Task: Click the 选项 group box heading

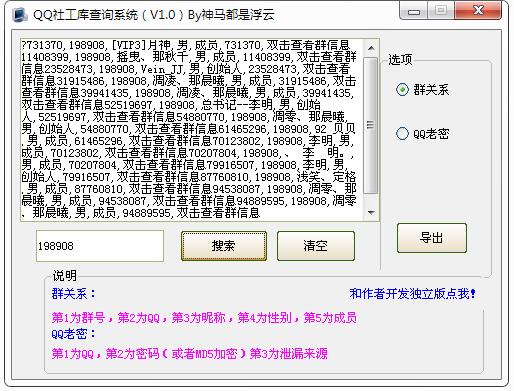Action: [400, 59]
